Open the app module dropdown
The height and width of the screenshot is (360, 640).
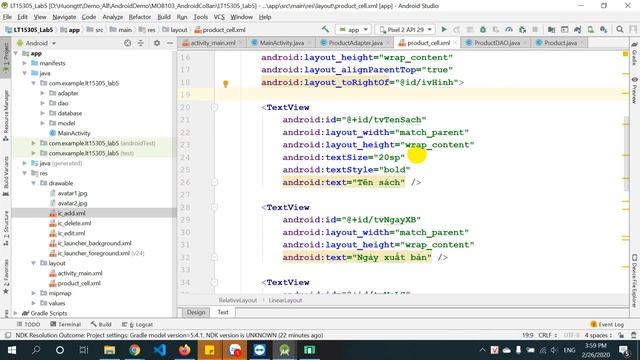click(x=353, y=29)
